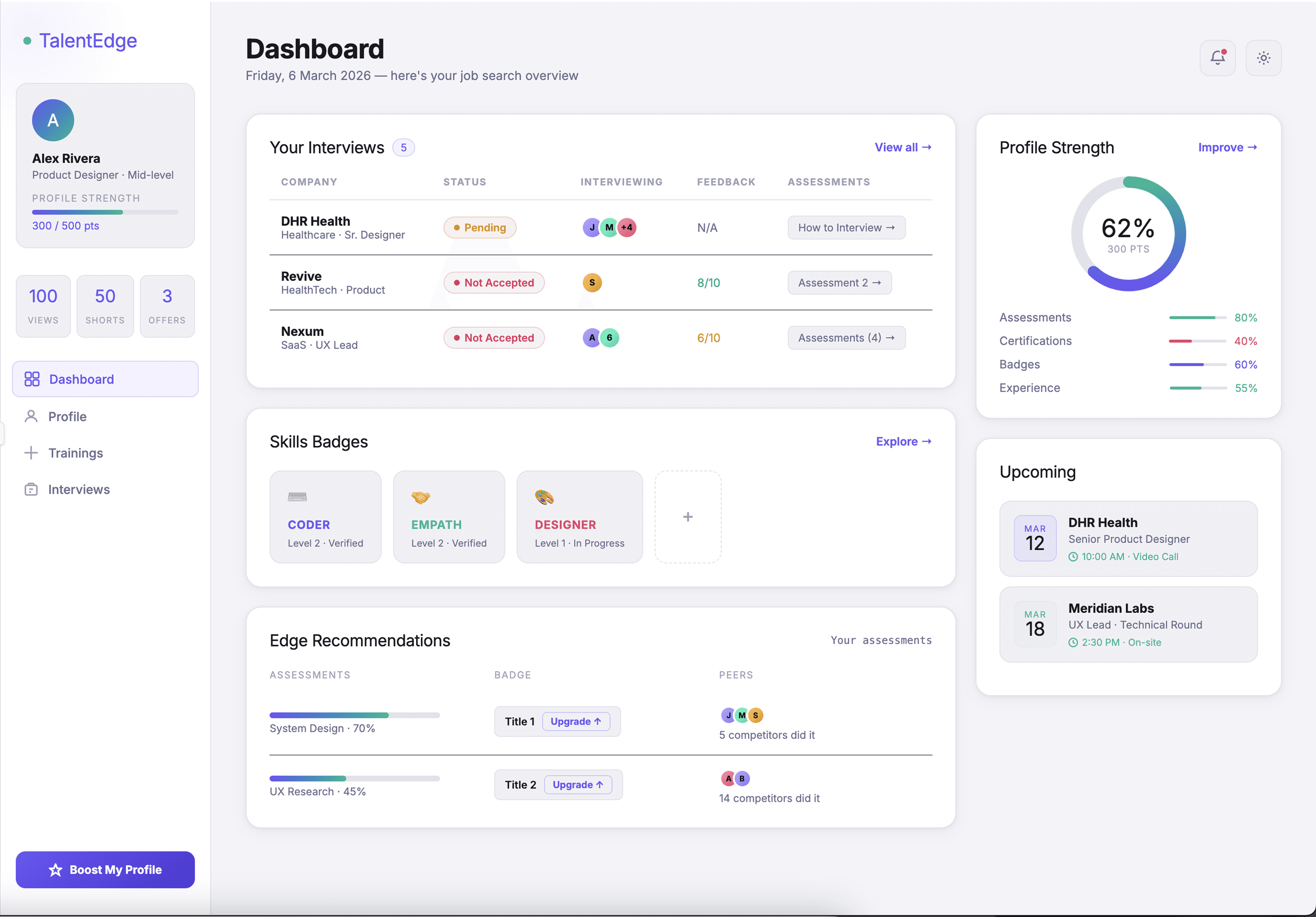The width and height of the screenshot is (1316, 917).
Task: Click the Coder keyboard badge icon
Action: pos(297,497)
